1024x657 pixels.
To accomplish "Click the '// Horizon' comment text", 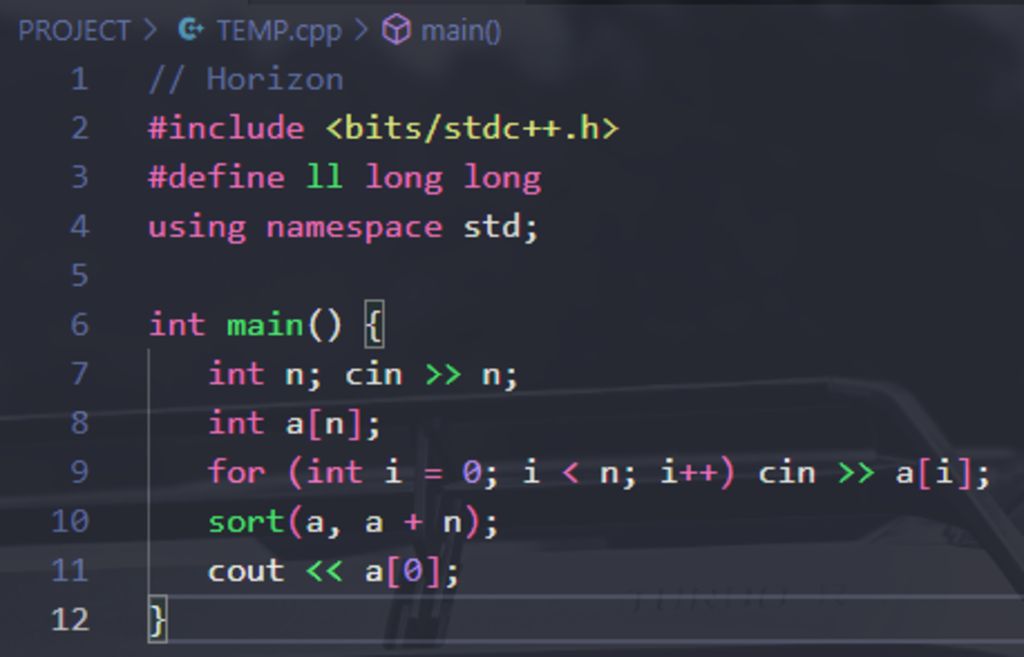I will coord(246,80).
